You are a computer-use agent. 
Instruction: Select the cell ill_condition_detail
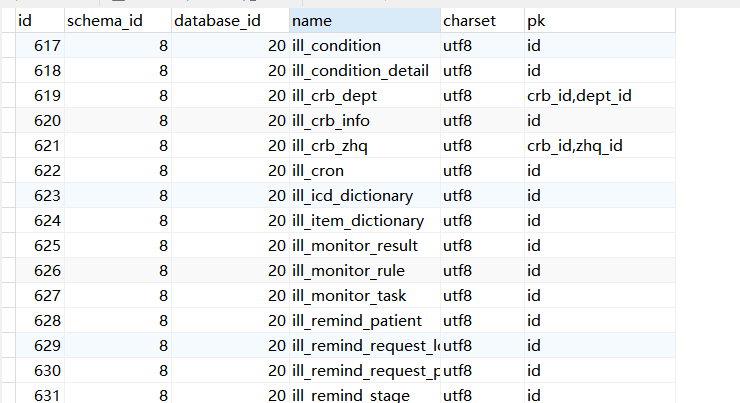(365, 71)
